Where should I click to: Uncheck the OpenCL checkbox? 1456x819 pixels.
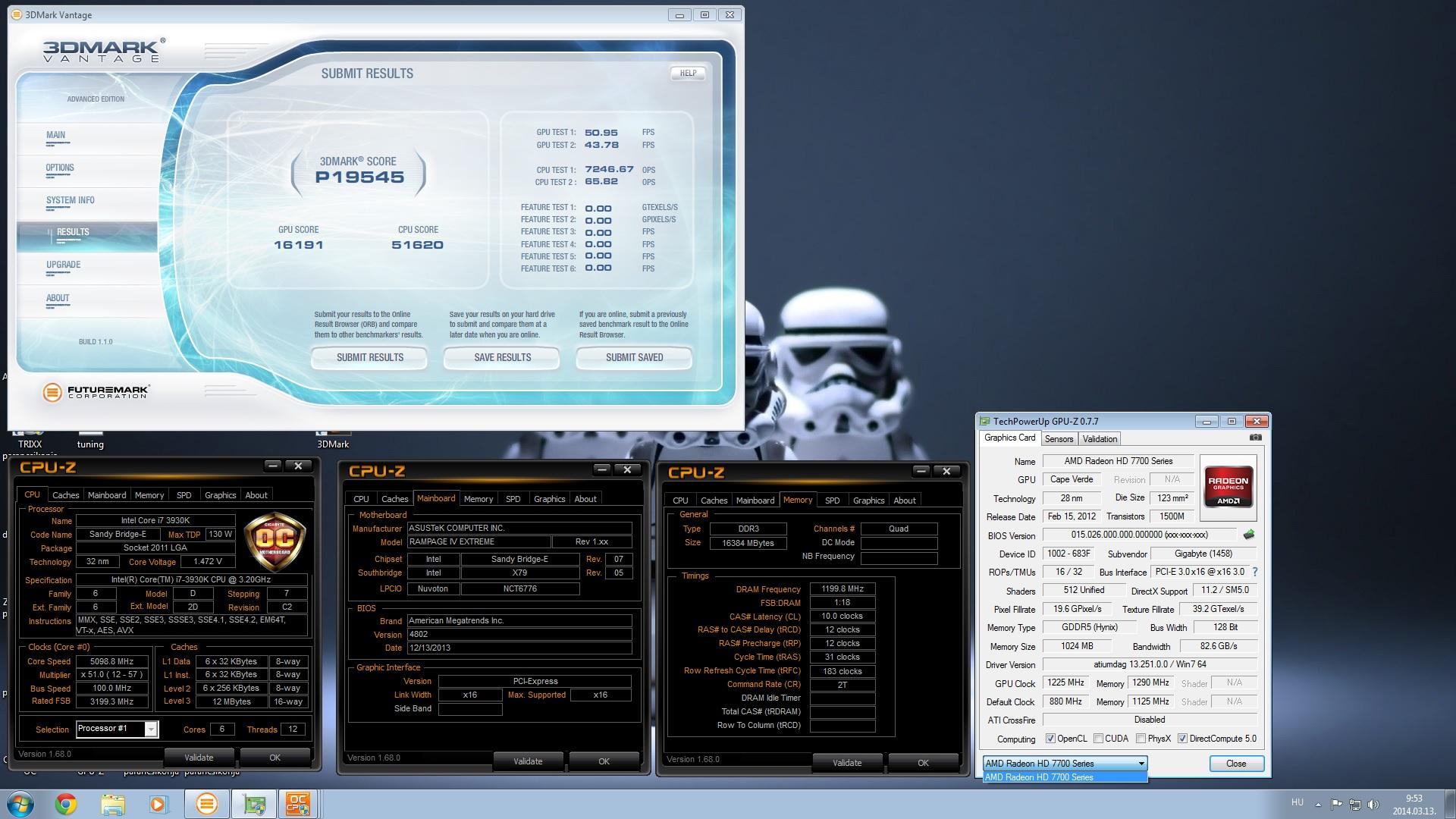point(1050,739)
